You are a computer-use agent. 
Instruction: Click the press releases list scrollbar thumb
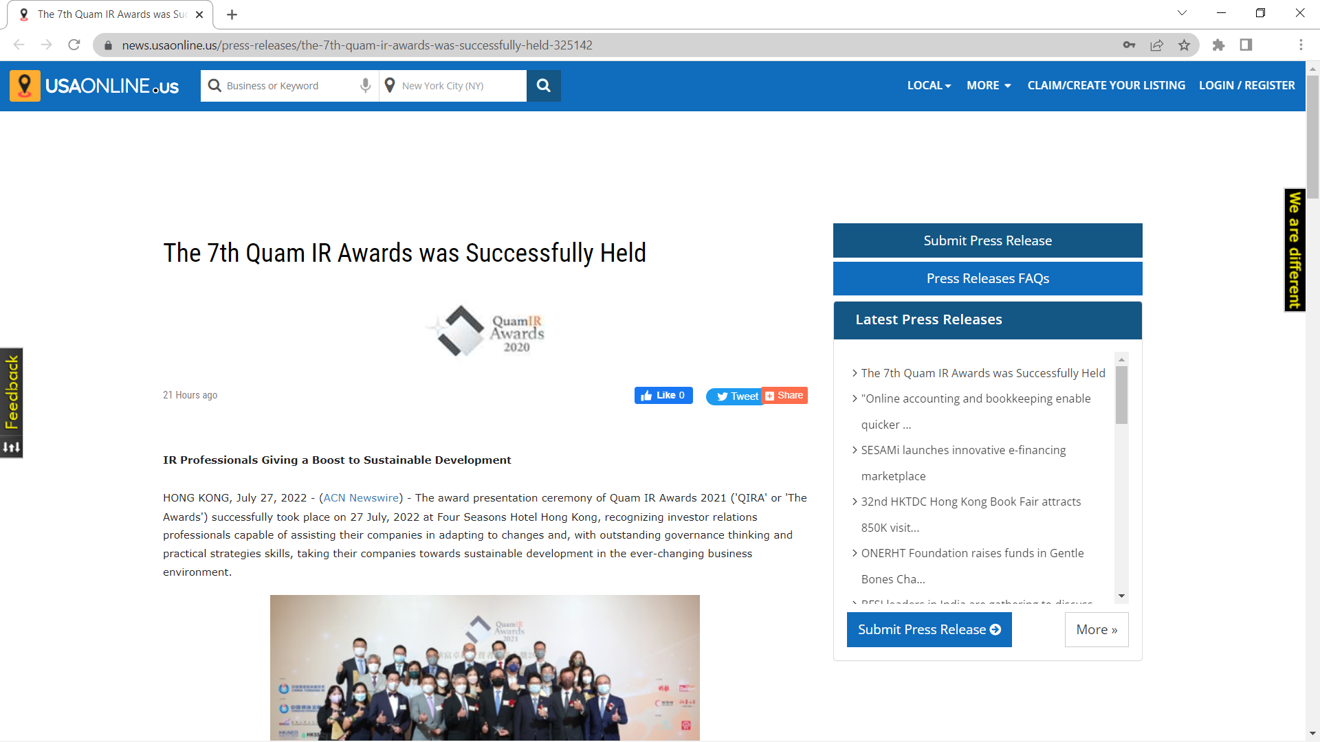(1121, 395)
